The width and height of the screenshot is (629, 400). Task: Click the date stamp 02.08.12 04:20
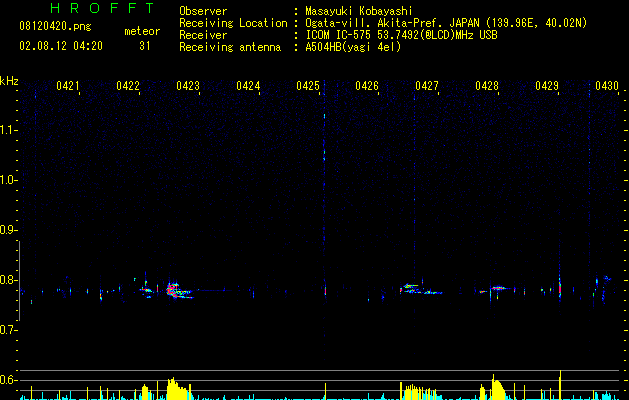61,46
